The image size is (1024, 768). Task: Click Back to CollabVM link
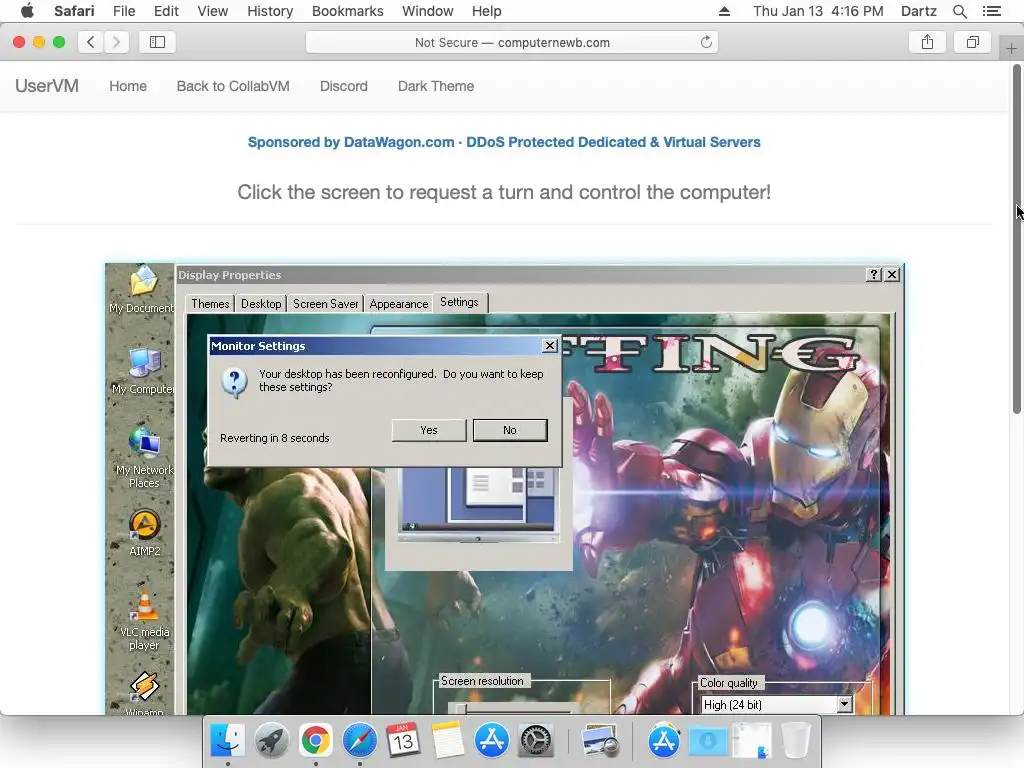click(233, 86)
